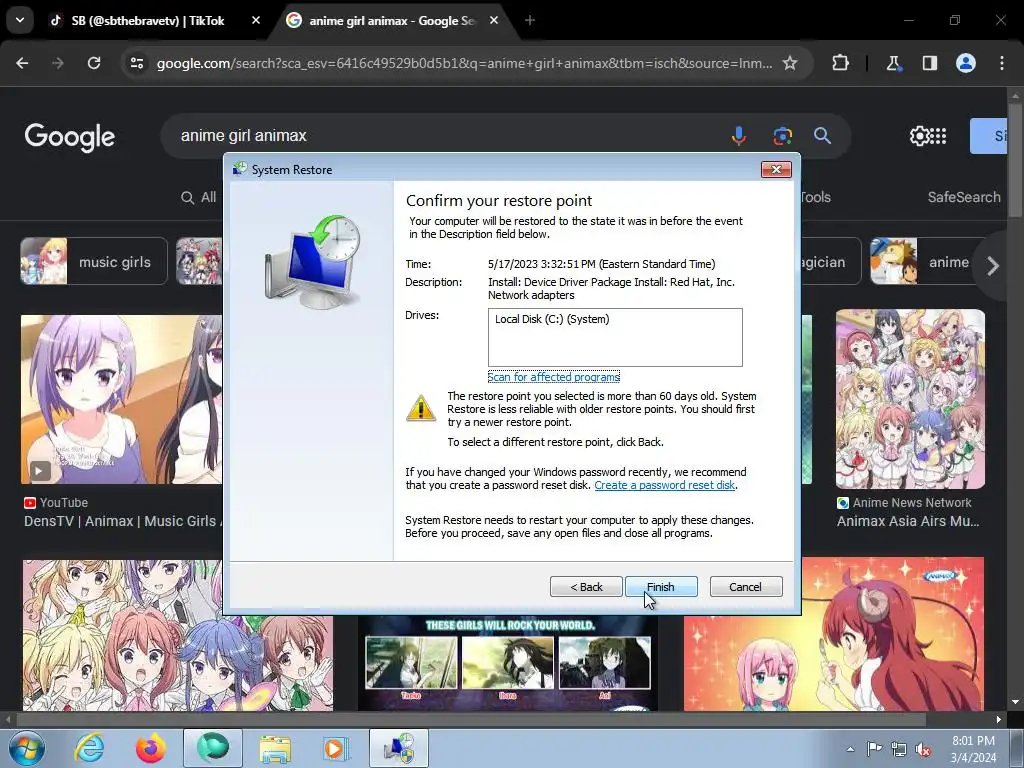The image size is (1024, 768).
Task: Advance filter chips with right arrow
Action: 993,266
